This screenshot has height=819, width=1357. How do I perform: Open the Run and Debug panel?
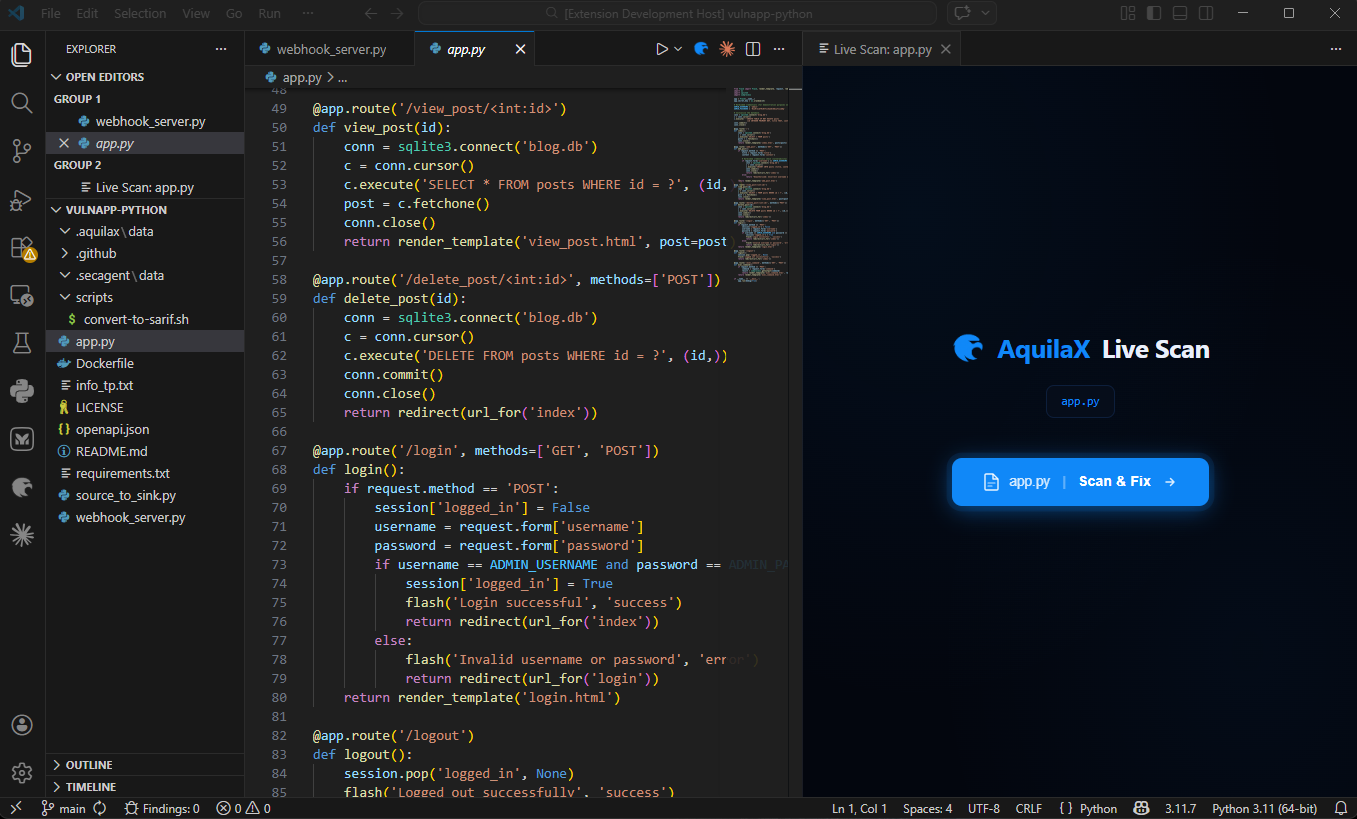coord(21,199)
